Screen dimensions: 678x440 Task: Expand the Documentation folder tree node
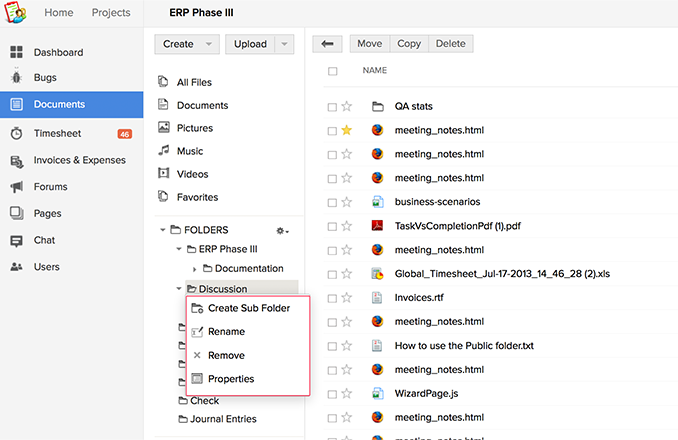pyautogui.click(x=195, y=269)
